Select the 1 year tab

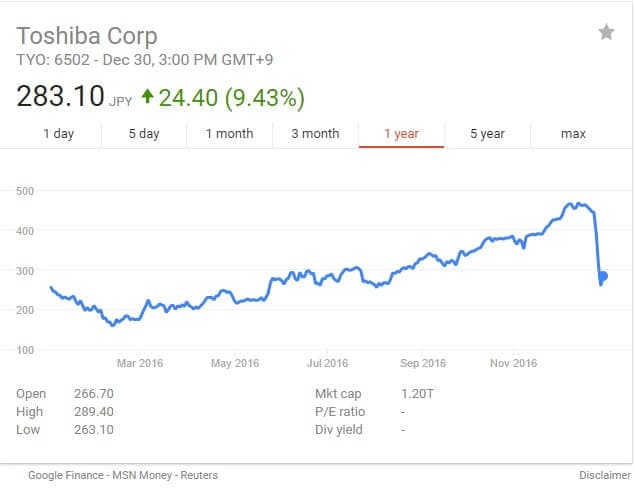401,134
